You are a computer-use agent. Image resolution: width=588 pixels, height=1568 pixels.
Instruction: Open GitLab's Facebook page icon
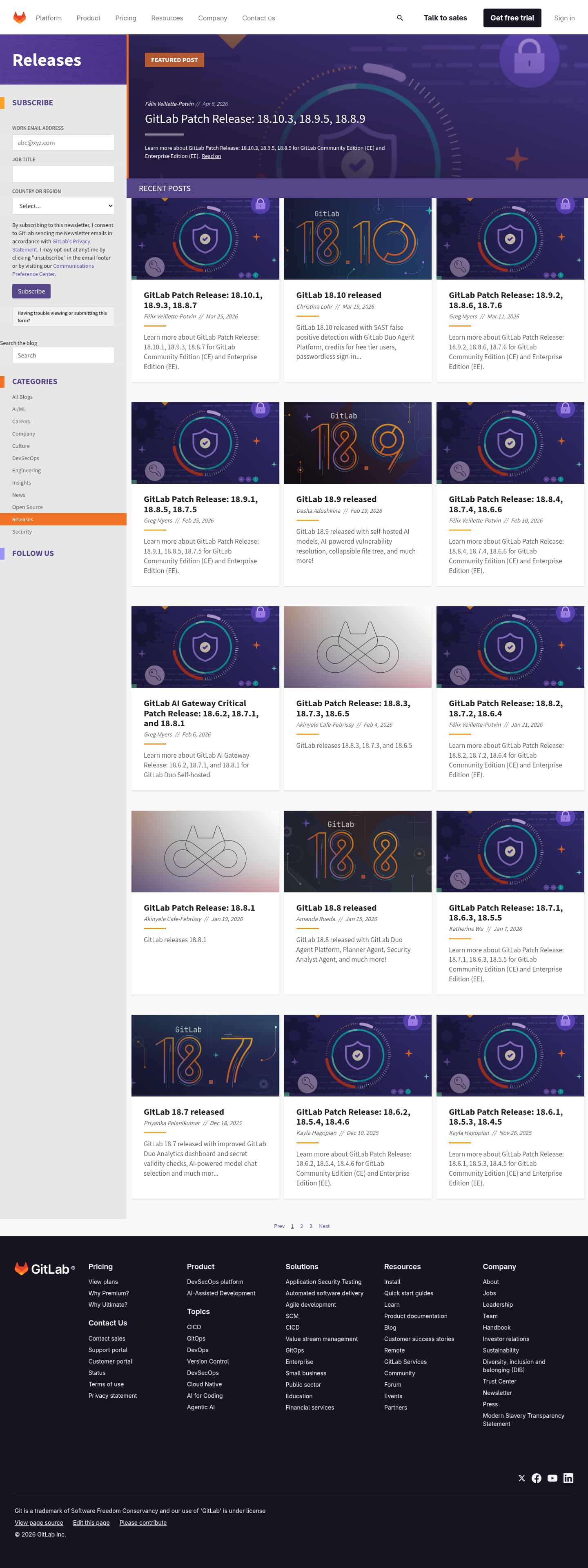click(536, 1478)
